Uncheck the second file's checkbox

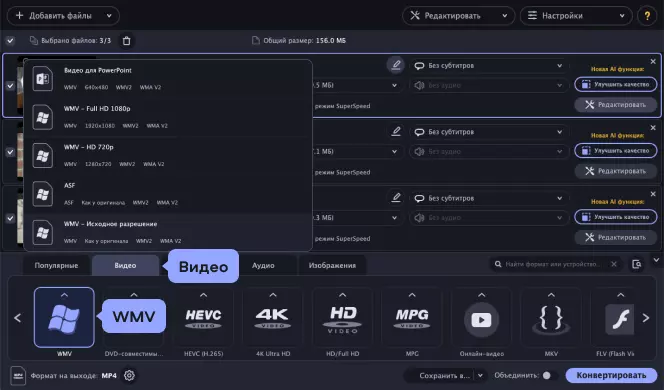tap(10, 152)
